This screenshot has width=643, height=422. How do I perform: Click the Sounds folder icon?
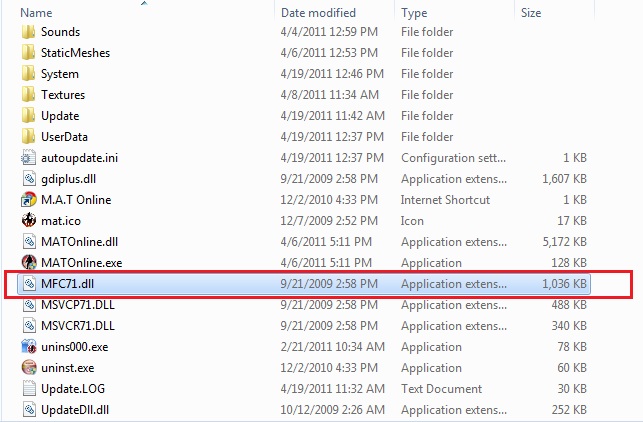[x=28, y=32]
